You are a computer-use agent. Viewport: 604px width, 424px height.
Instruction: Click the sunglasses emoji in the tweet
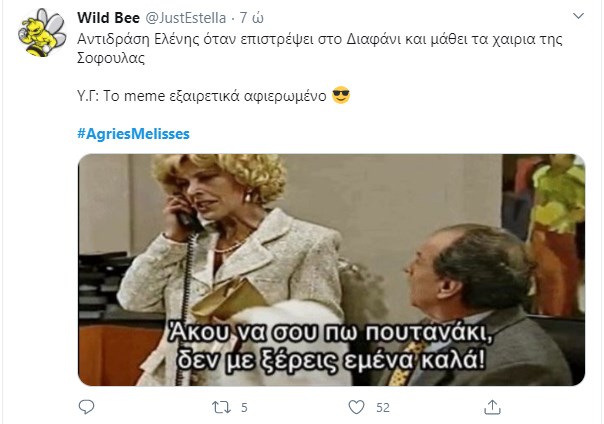341,95
